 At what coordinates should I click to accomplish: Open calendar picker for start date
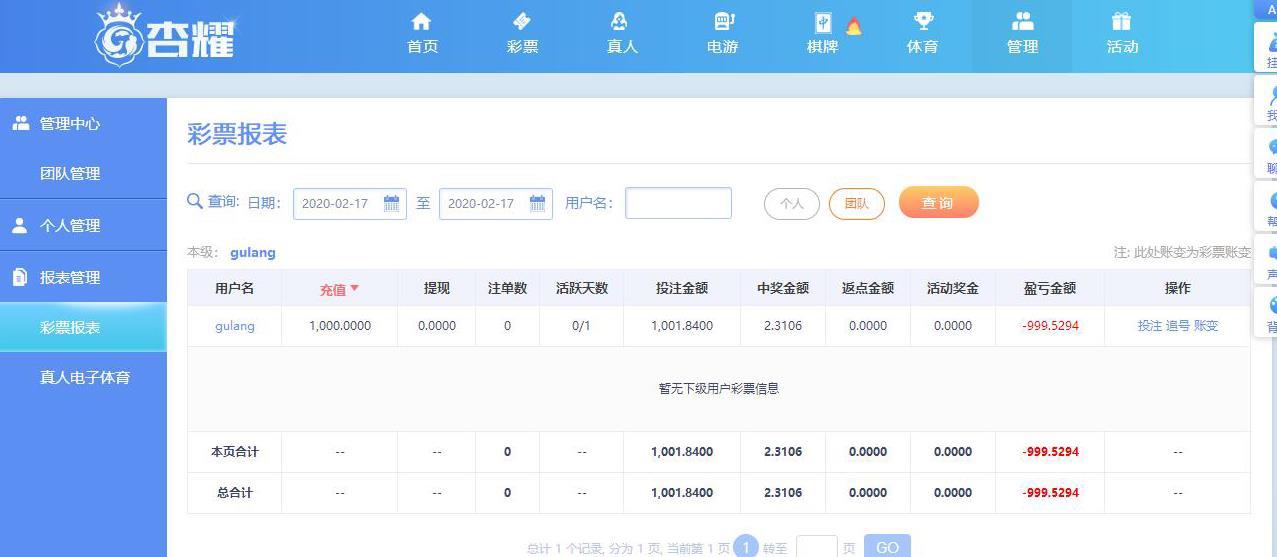[392, 203]
